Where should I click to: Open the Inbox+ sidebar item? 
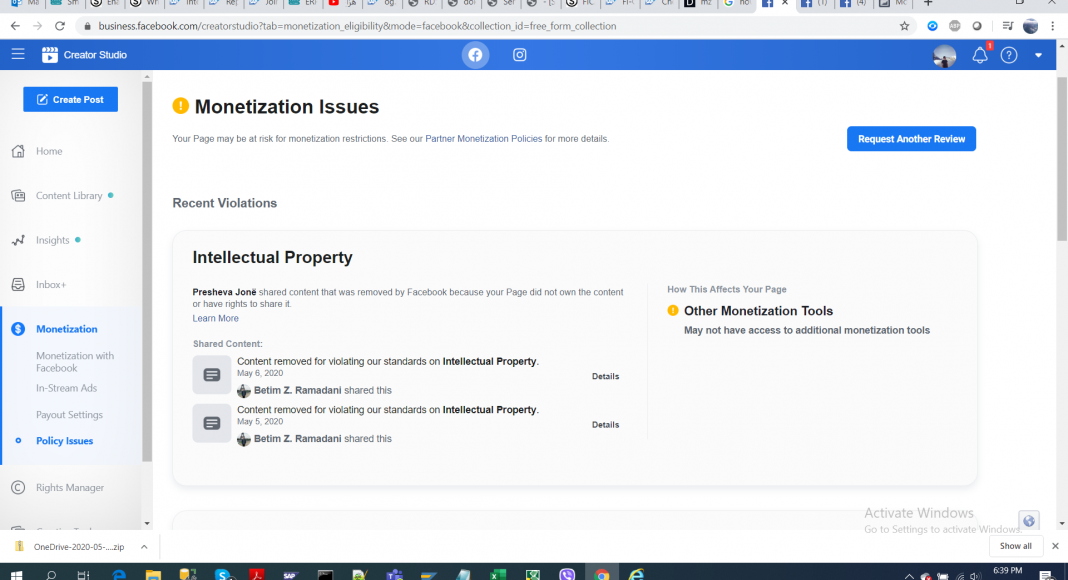(50, 285)
